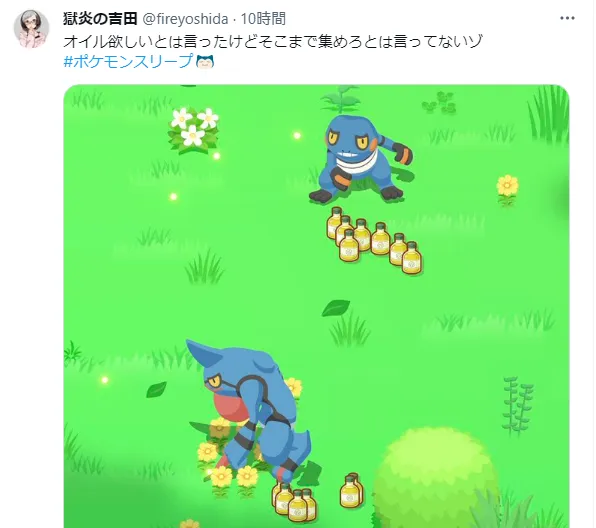Click the Snorlax hashtag emoji icon
596x528 pixels.
click(205, 62)
